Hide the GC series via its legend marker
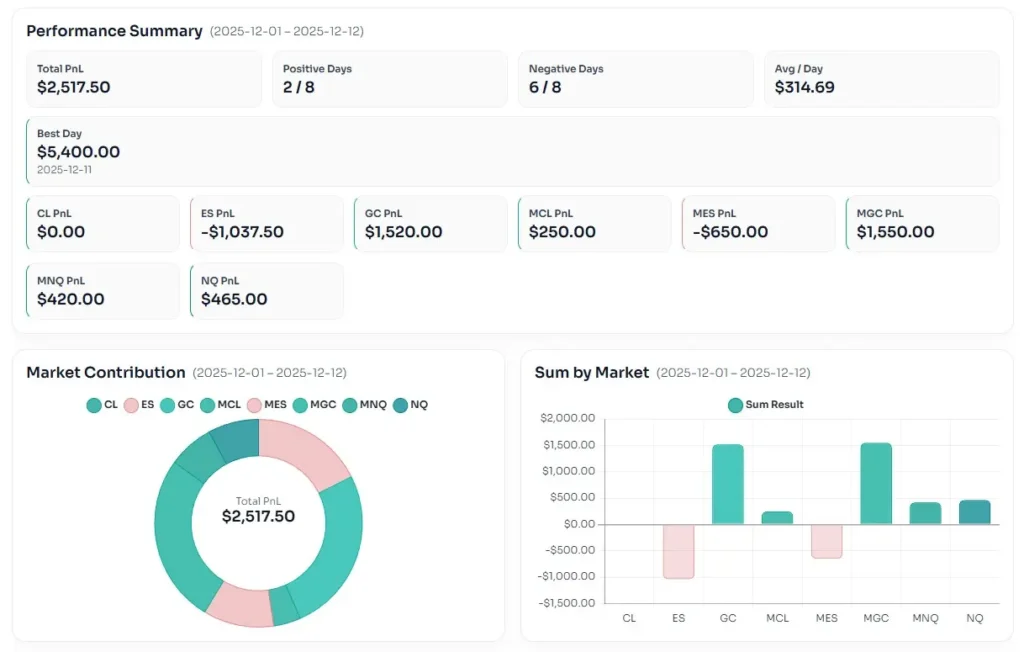1024x652 pixels. coord(168,405)
